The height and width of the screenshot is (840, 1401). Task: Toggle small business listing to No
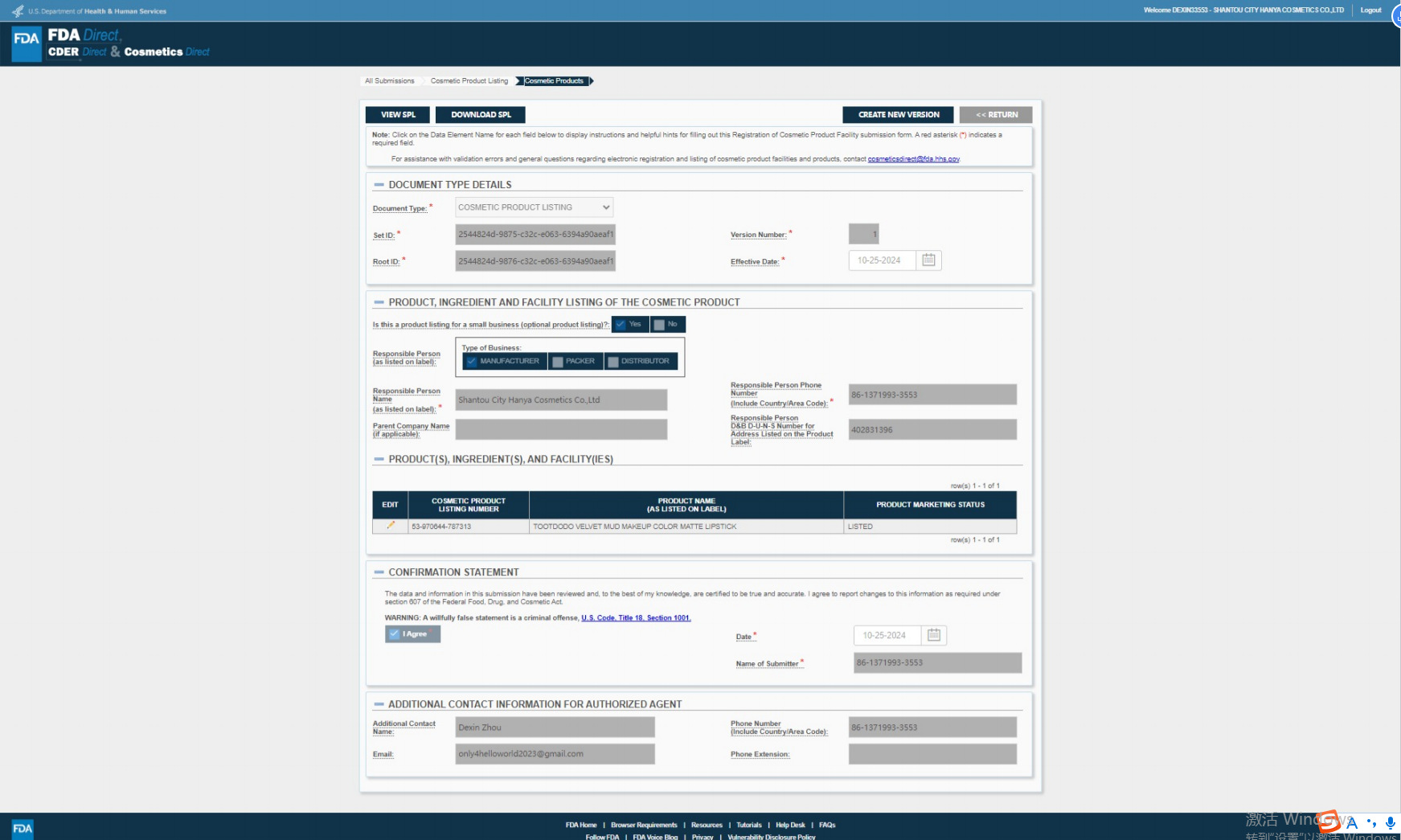point(667,325)
